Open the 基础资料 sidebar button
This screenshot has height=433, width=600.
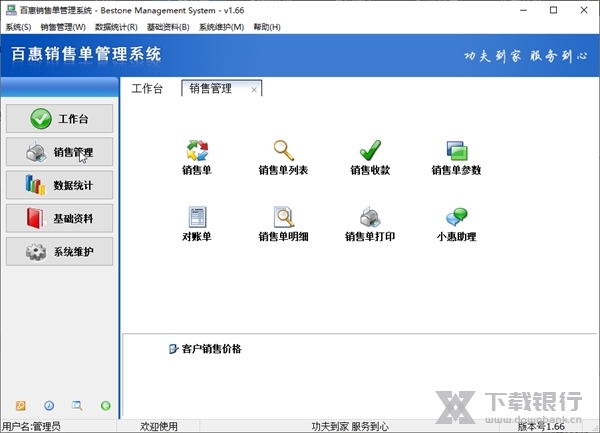(x=59, y=218)
